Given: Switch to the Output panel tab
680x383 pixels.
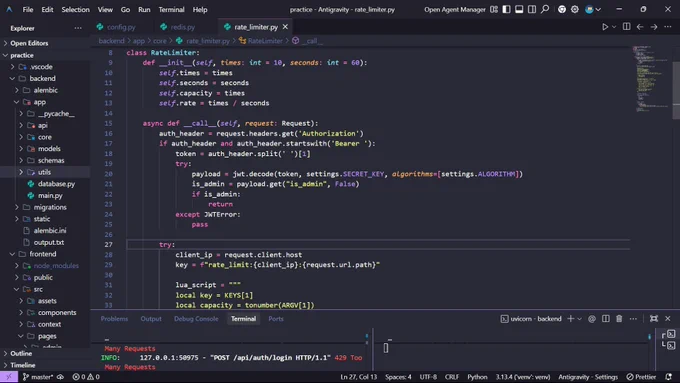Looking at the screenshot, I should (x=151, y=319).
